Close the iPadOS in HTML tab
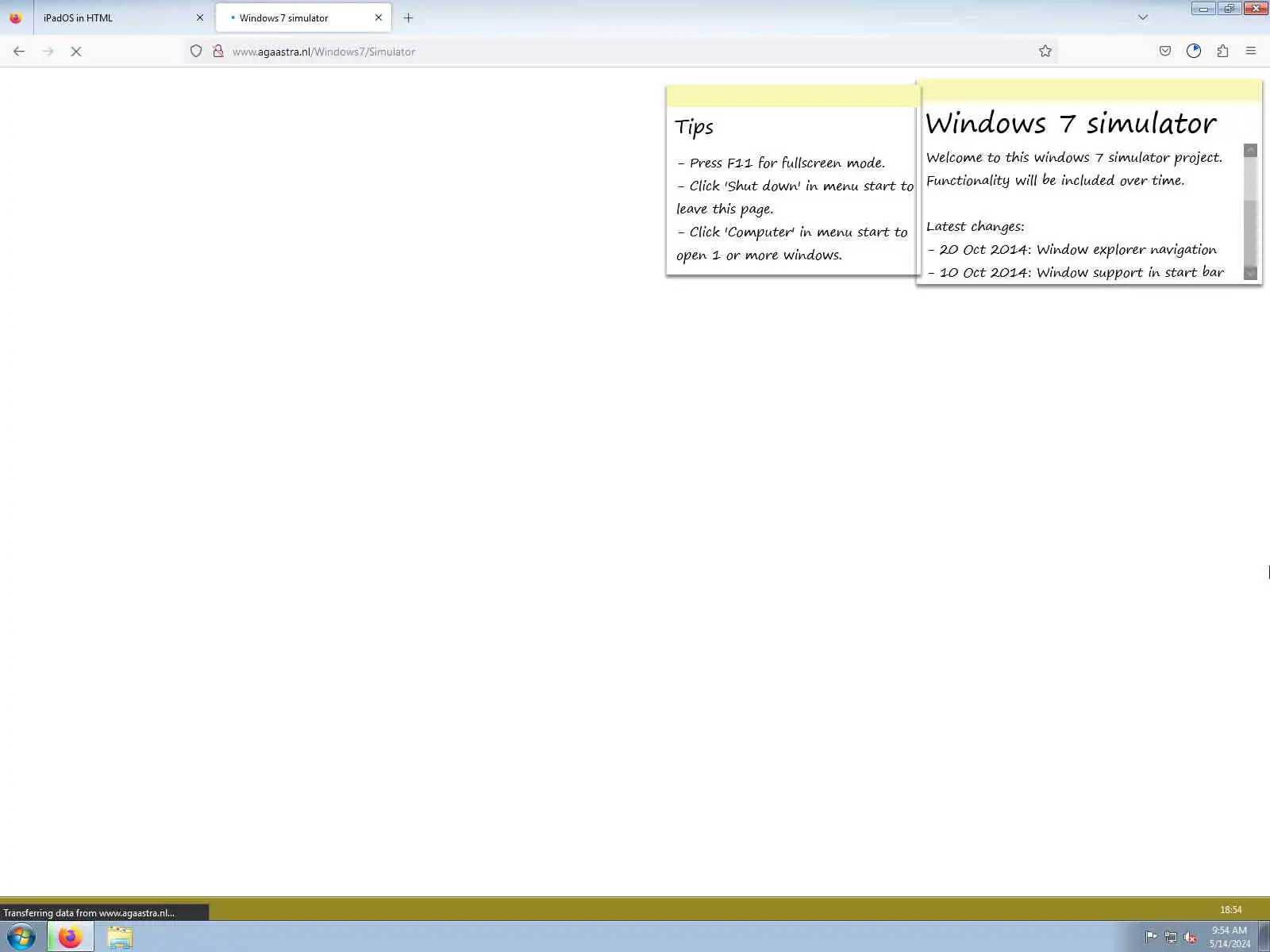This screenshot has width=1270, height=952. 200,17
